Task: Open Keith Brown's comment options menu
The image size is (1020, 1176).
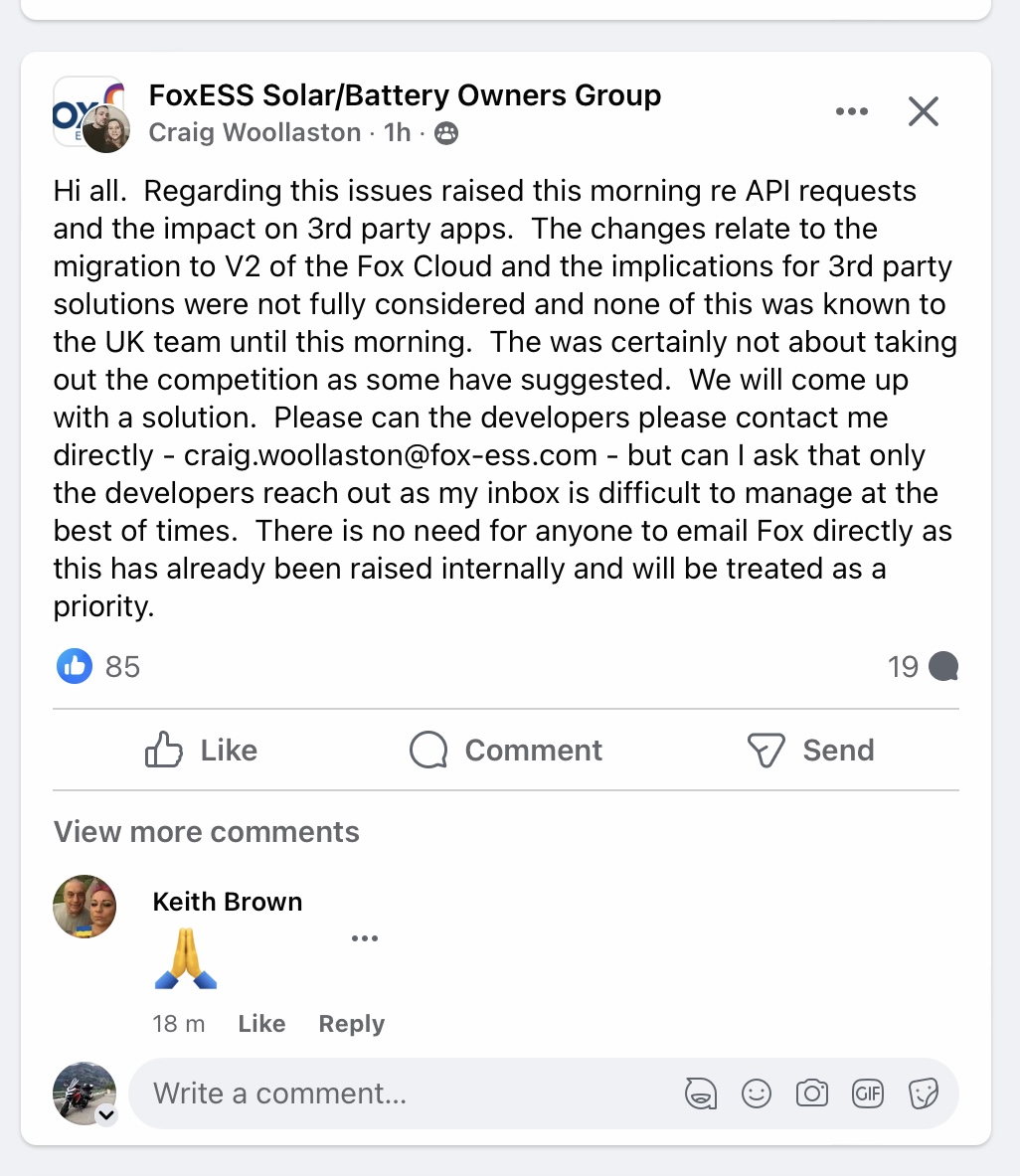Action: click(365, 938)
